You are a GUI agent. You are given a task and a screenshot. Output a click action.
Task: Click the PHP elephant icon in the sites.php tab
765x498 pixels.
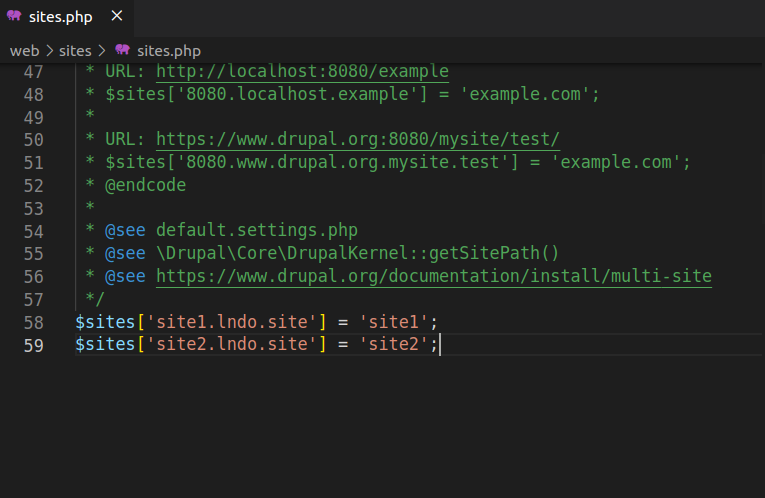(x=15, y=17)
